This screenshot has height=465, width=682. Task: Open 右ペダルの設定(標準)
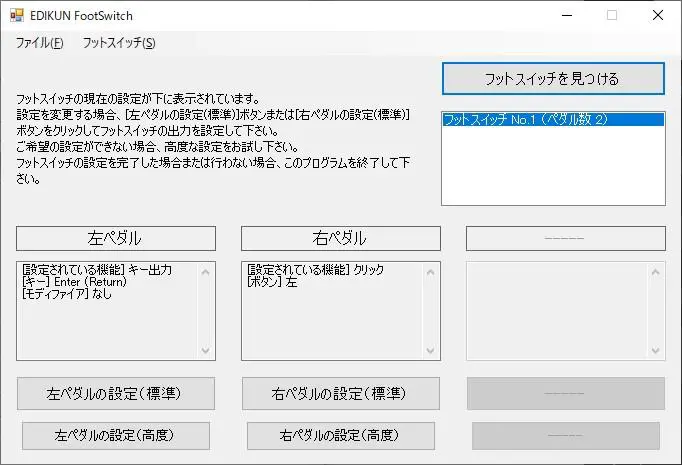tap(341, 394)
